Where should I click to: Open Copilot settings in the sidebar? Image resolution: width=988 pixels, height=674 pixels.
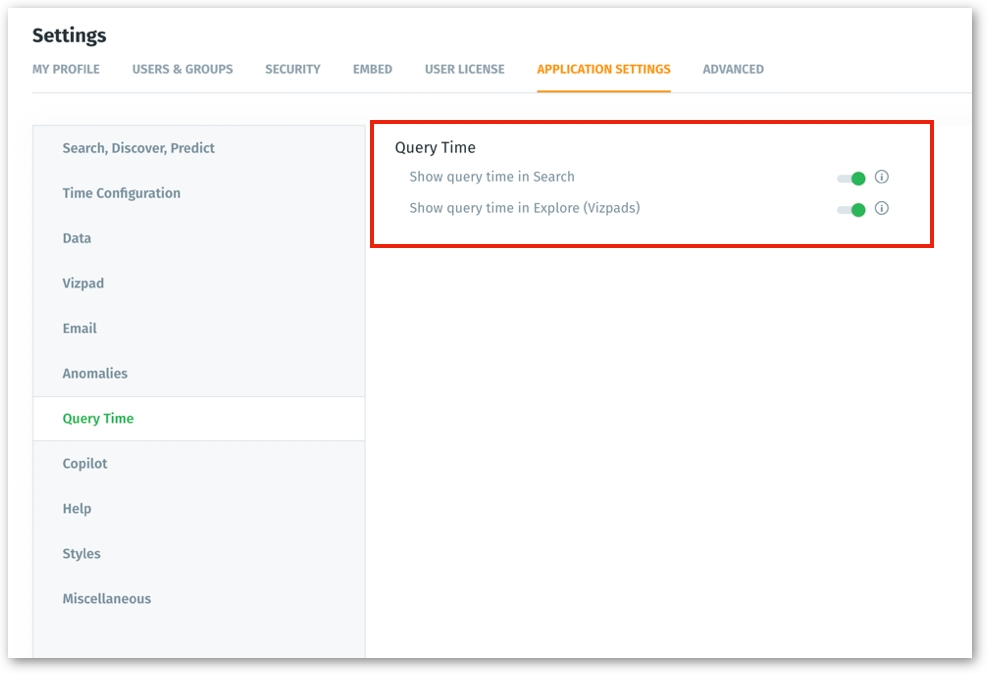85,463
